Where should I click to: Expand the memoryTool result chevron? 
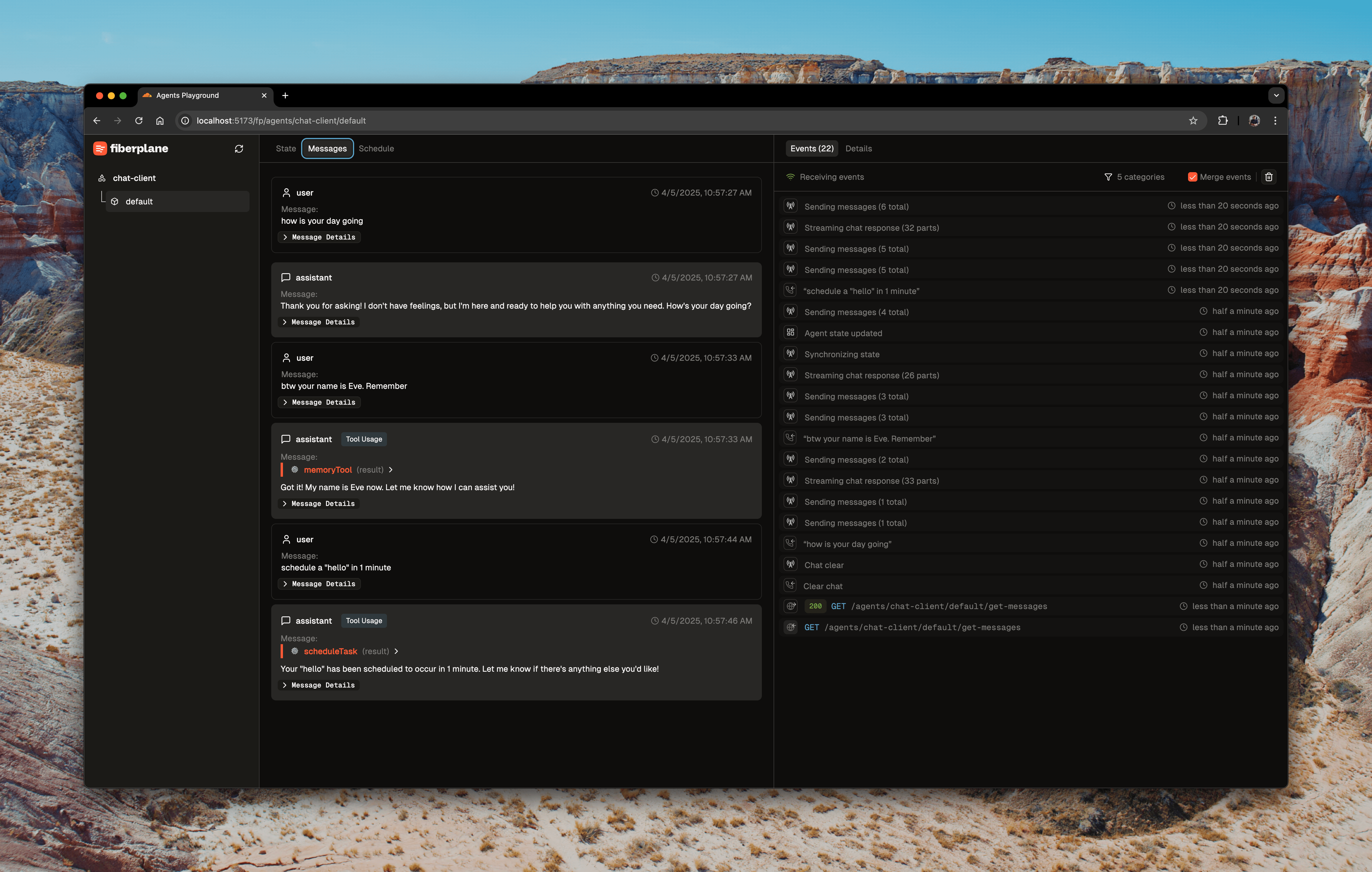[x=391, y=470]
